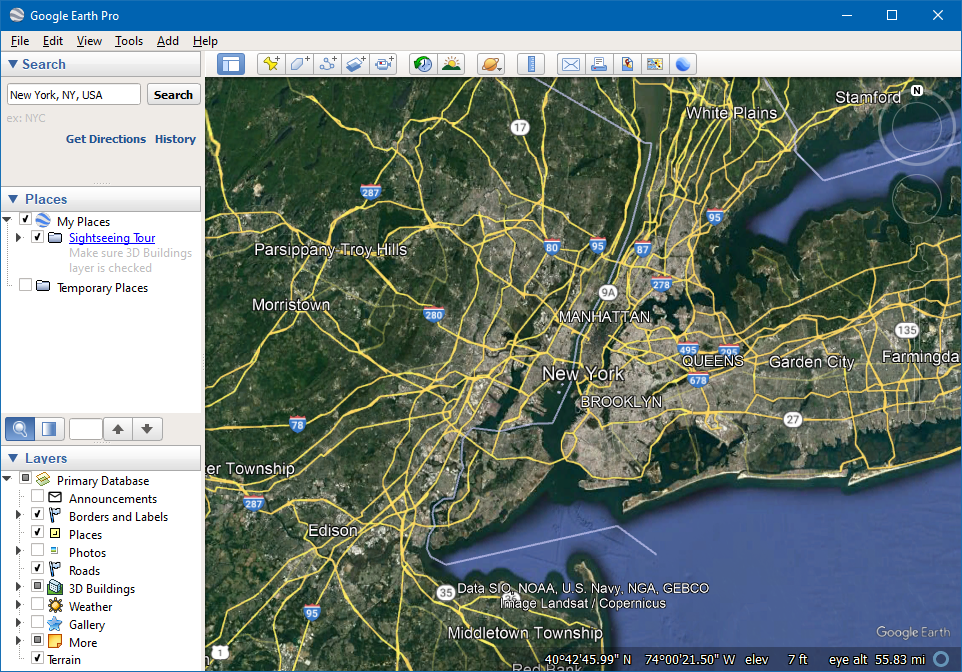Open the Tools menu
This screenshot has width=962, height=672.
click(128, 41)
